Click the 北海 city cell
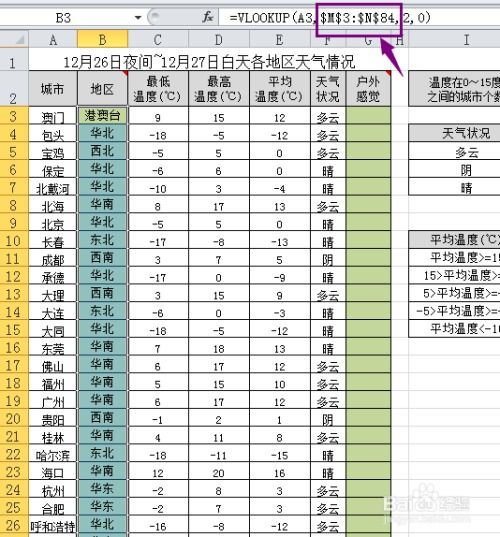Screen dimensions: 500x537 click(53, 205)
